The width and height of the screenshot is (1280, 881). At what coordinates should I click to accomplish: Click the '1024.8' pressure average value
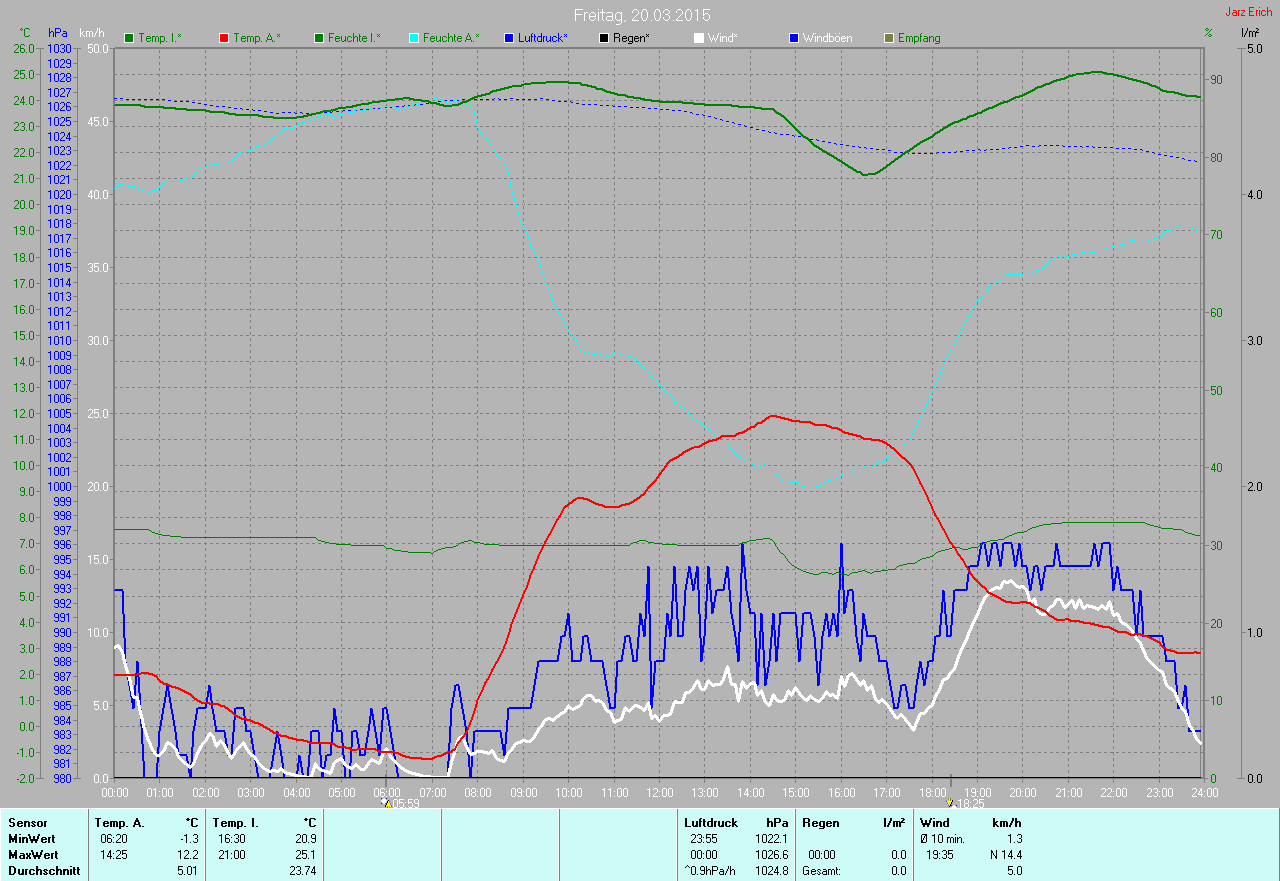coord(771,871)
